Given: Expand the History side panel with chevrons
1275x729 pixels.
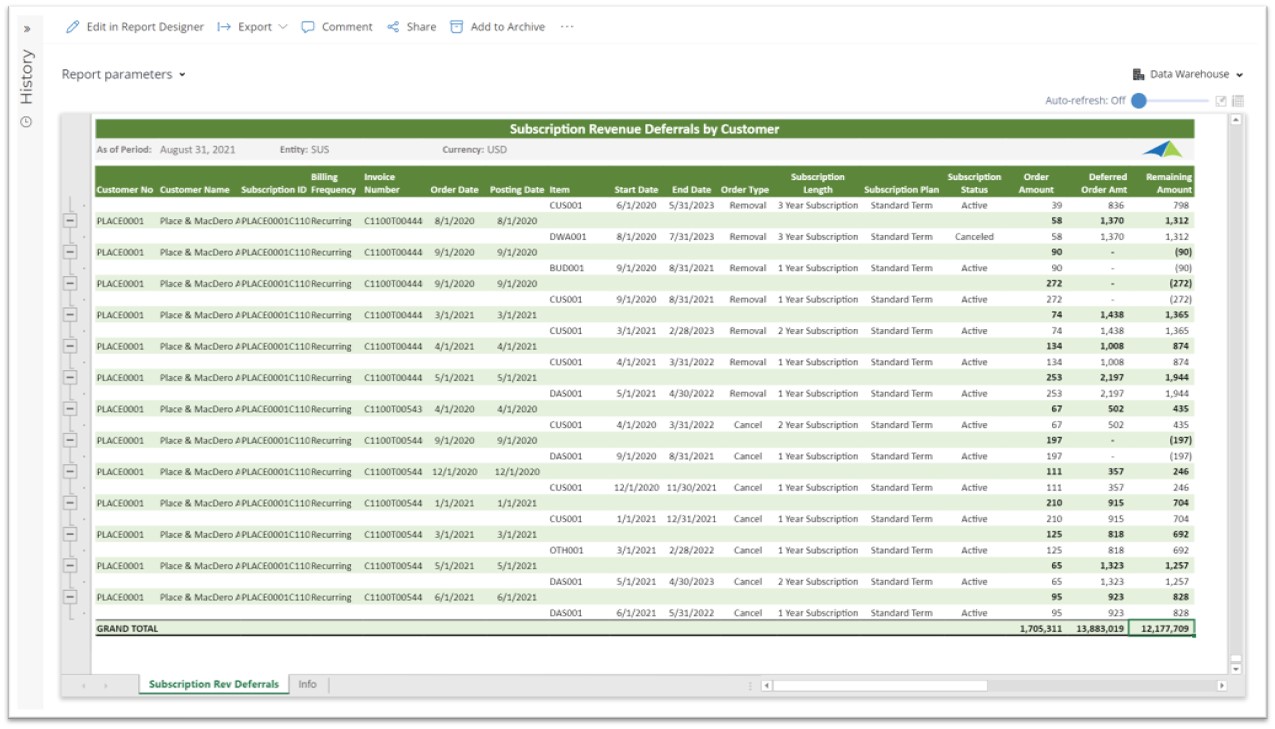Looking at the screenshot, I should point(27,29).
